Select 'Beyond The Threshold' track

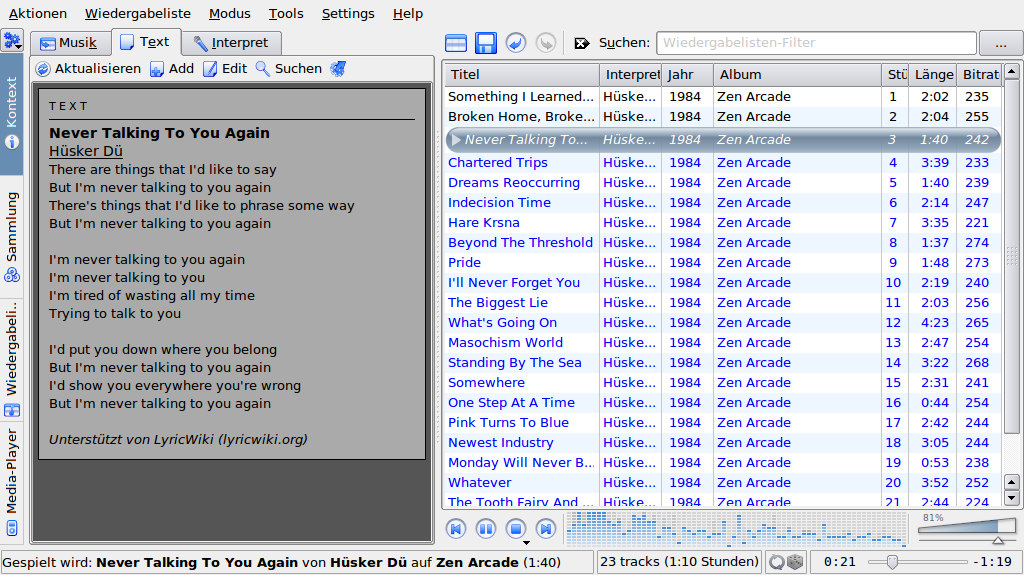coord(723,242)
